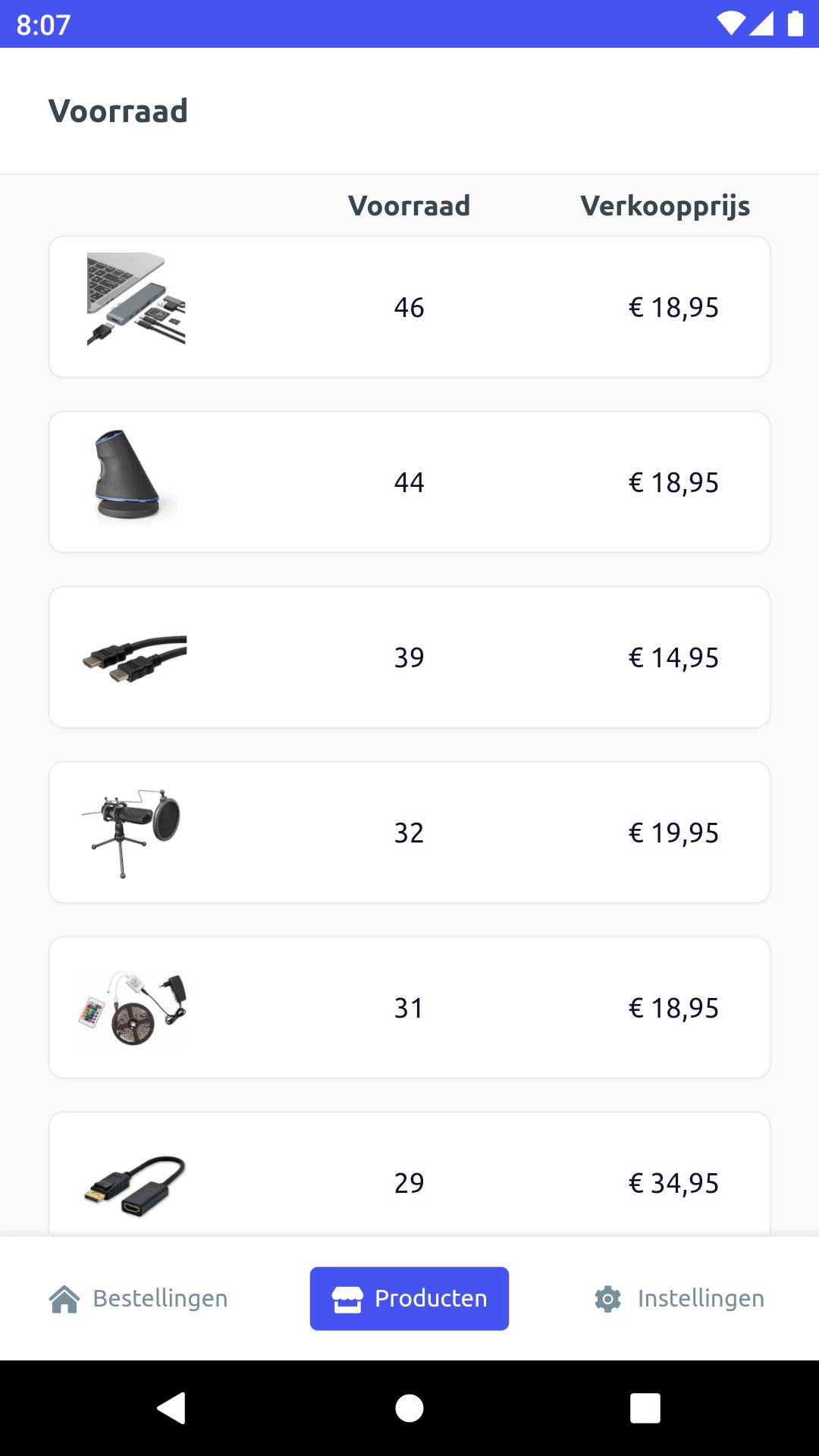Tap the Wi-Fi signal icon
This screenshot has height=1456, width=819.
730,24
